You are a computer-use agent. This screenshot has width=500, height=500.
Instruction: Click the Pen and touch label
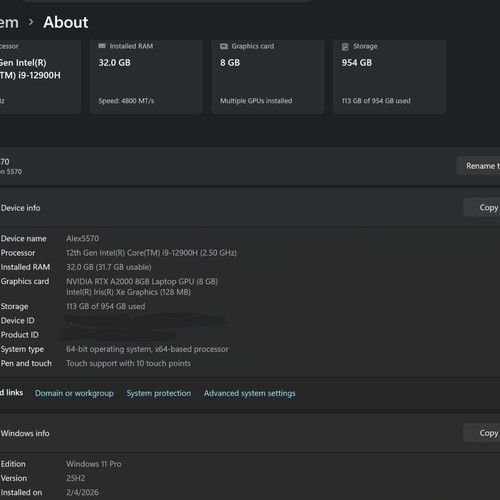click(26, 363)
